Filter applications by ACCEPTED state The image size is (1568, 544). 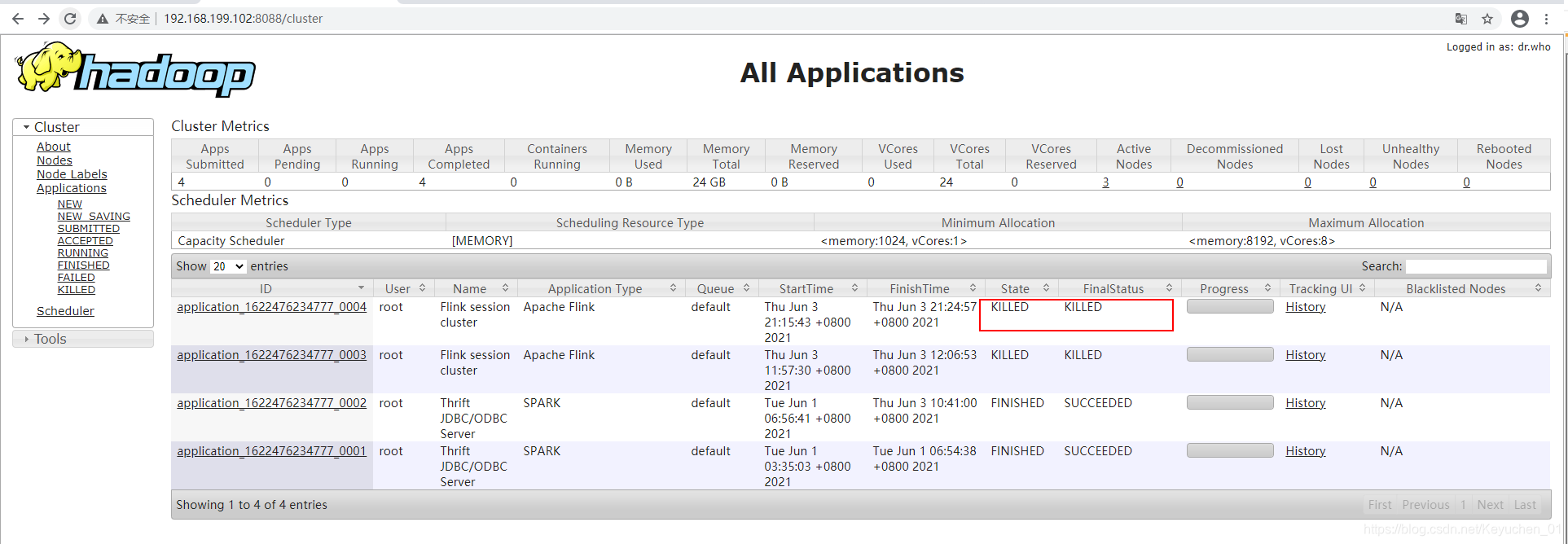(x=86, y=241)
